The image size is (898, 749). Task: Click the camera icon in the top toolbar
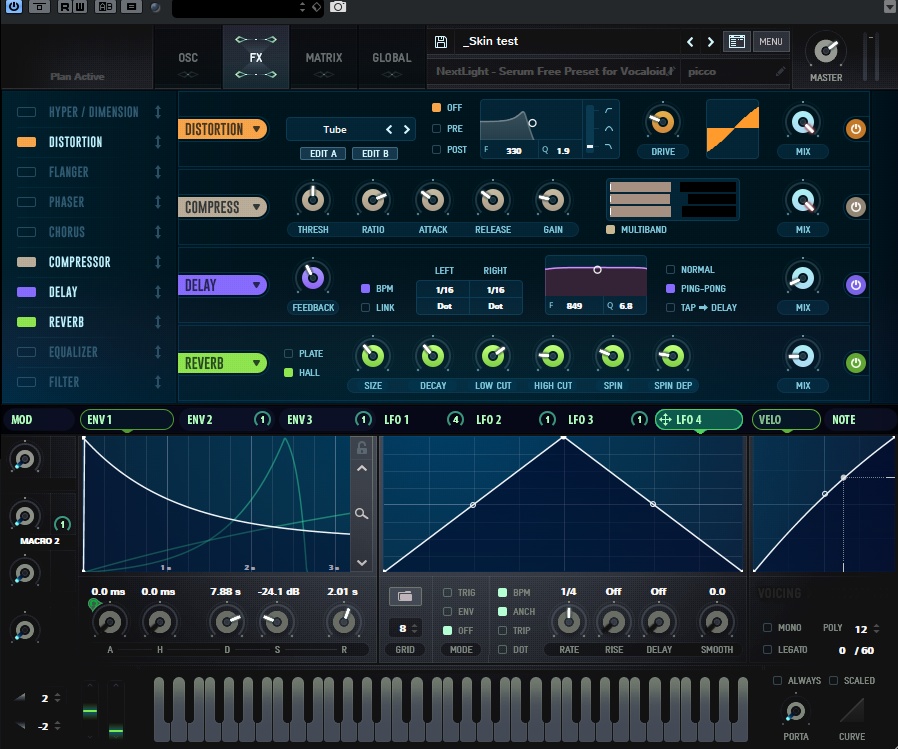(337, 7)
